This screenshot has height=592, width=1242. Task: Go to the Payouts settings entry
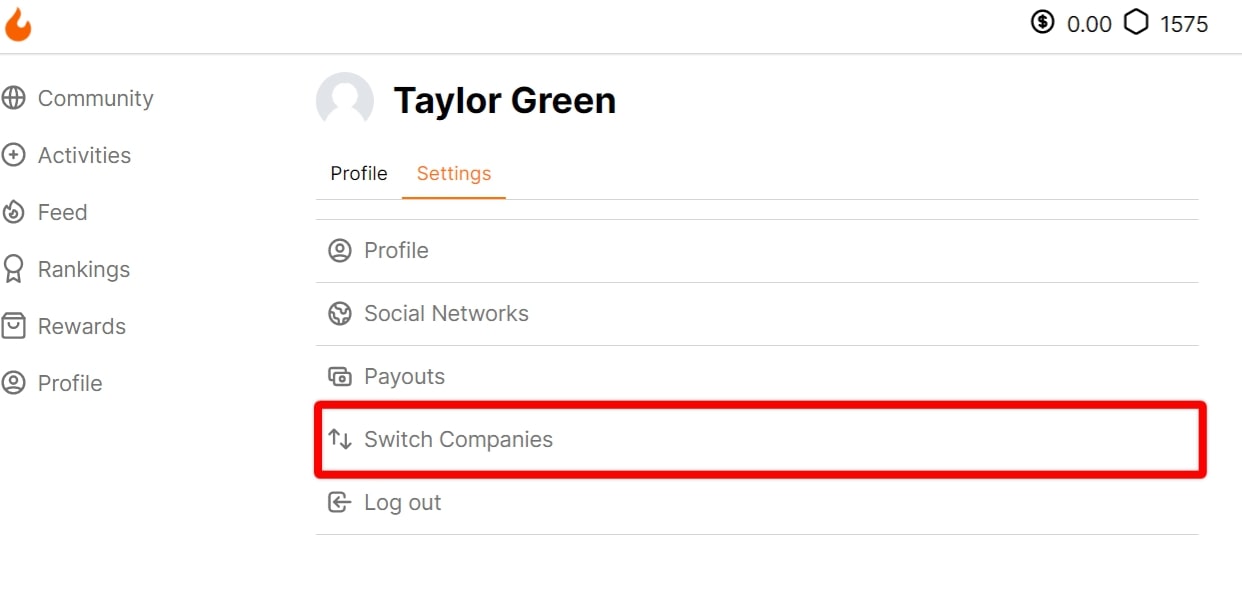[x=757, y=377]
